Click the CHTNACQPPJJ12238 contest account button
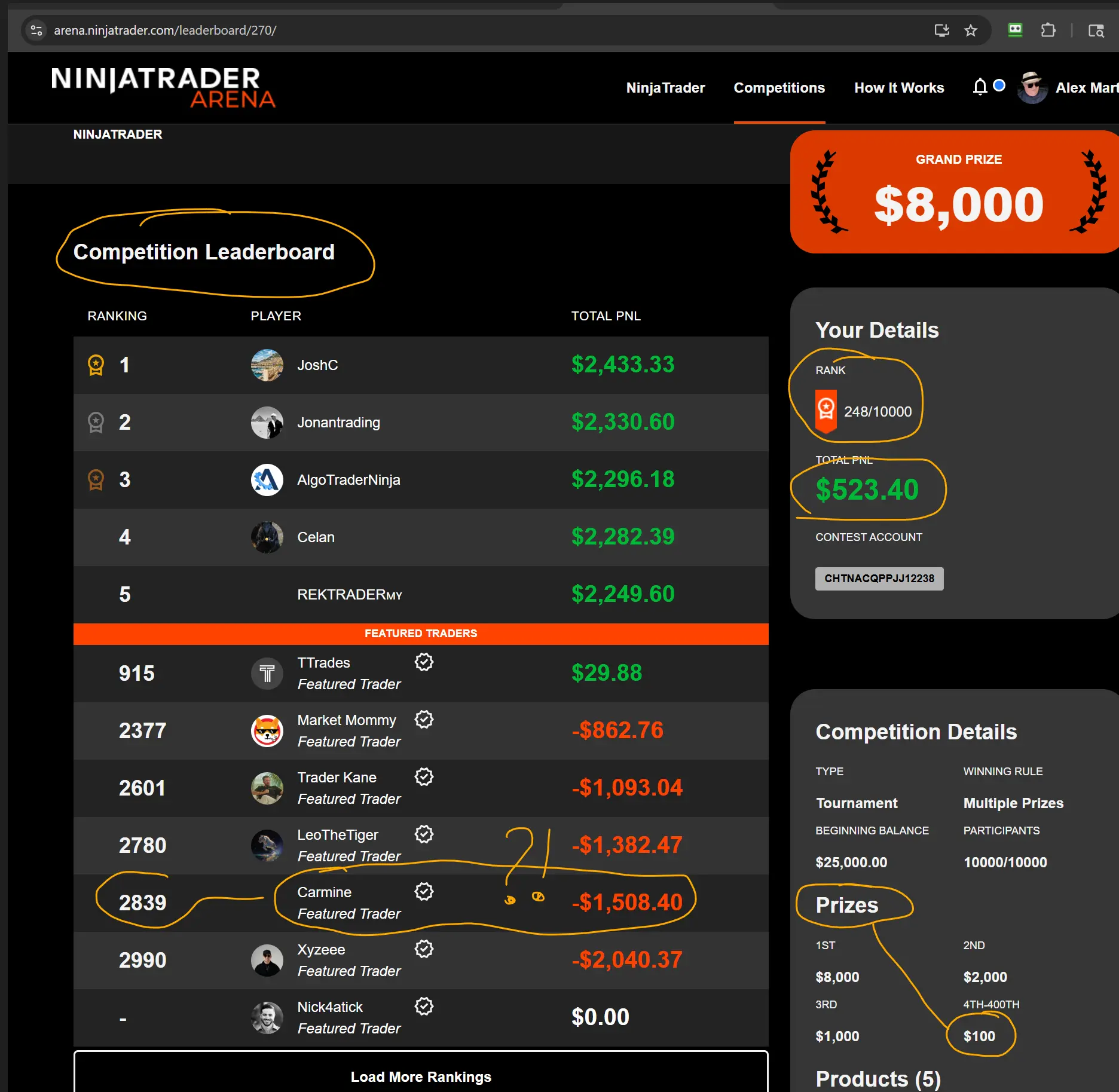Image resolution: width=1119 pixels, height=1092 pixels. 879,579
